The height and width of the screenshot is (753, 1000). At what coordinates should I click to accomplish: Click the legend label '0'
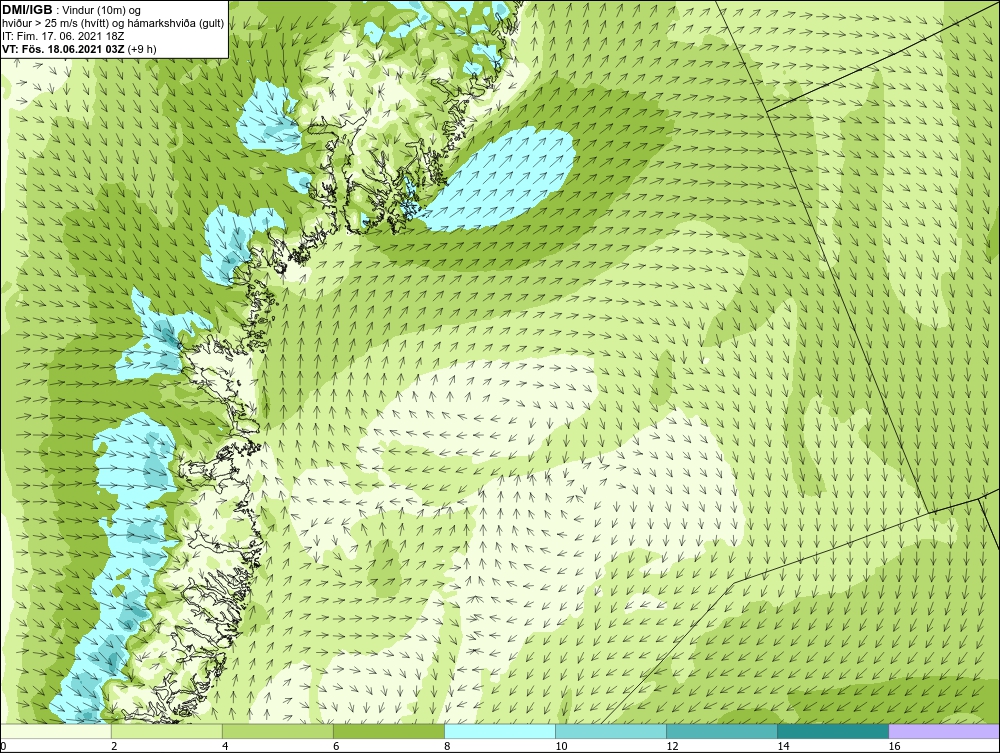tap(3, 746)
